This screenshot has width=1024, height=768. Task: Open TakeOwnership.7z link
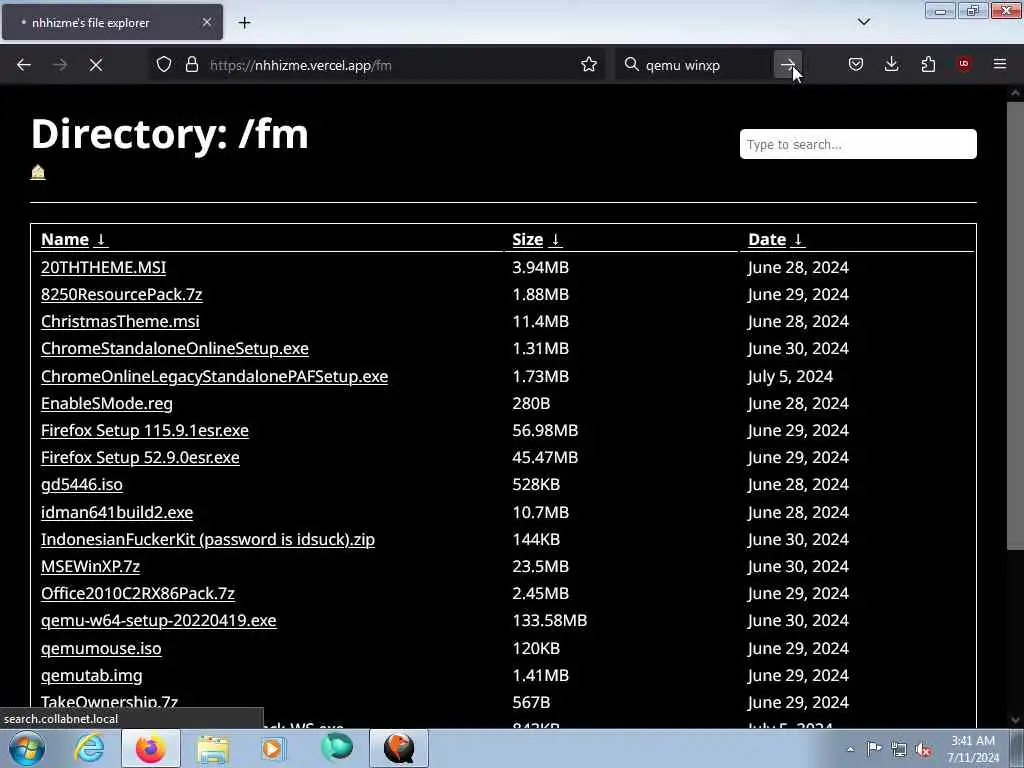coord(110,702)
